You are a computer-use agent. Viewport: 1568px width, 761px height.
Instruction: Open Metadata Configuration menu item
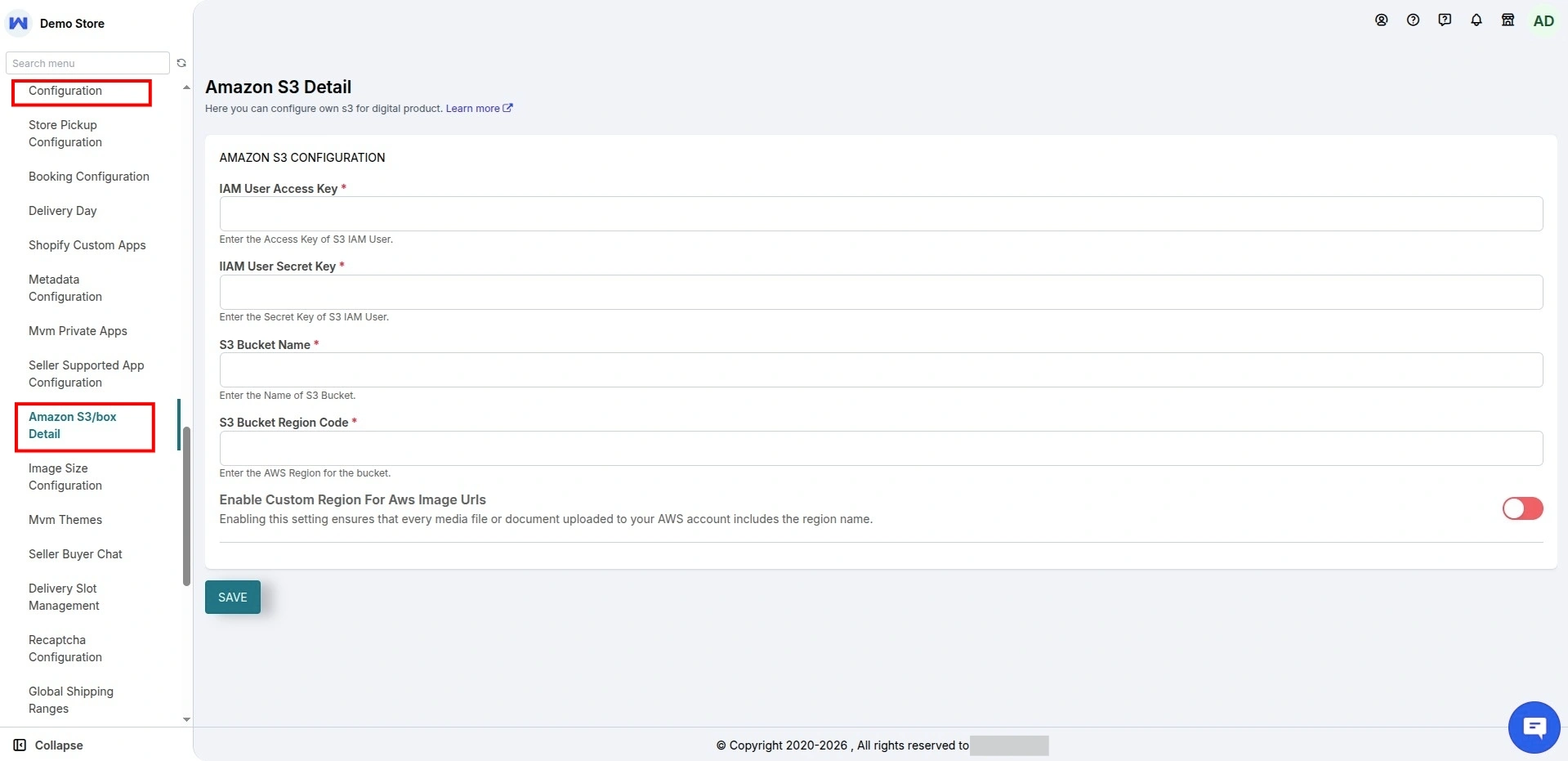click(x=65, y=288)
